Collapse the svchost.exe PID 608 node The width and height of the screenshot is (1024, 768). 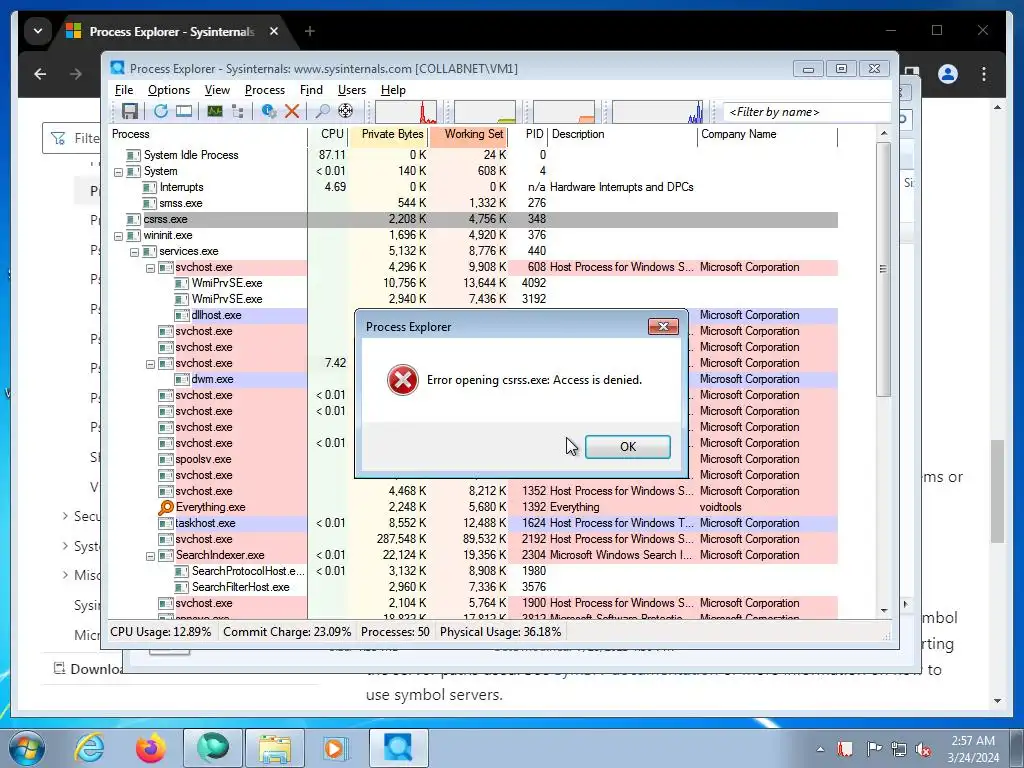pyautogui.click(x=150, y=268)
